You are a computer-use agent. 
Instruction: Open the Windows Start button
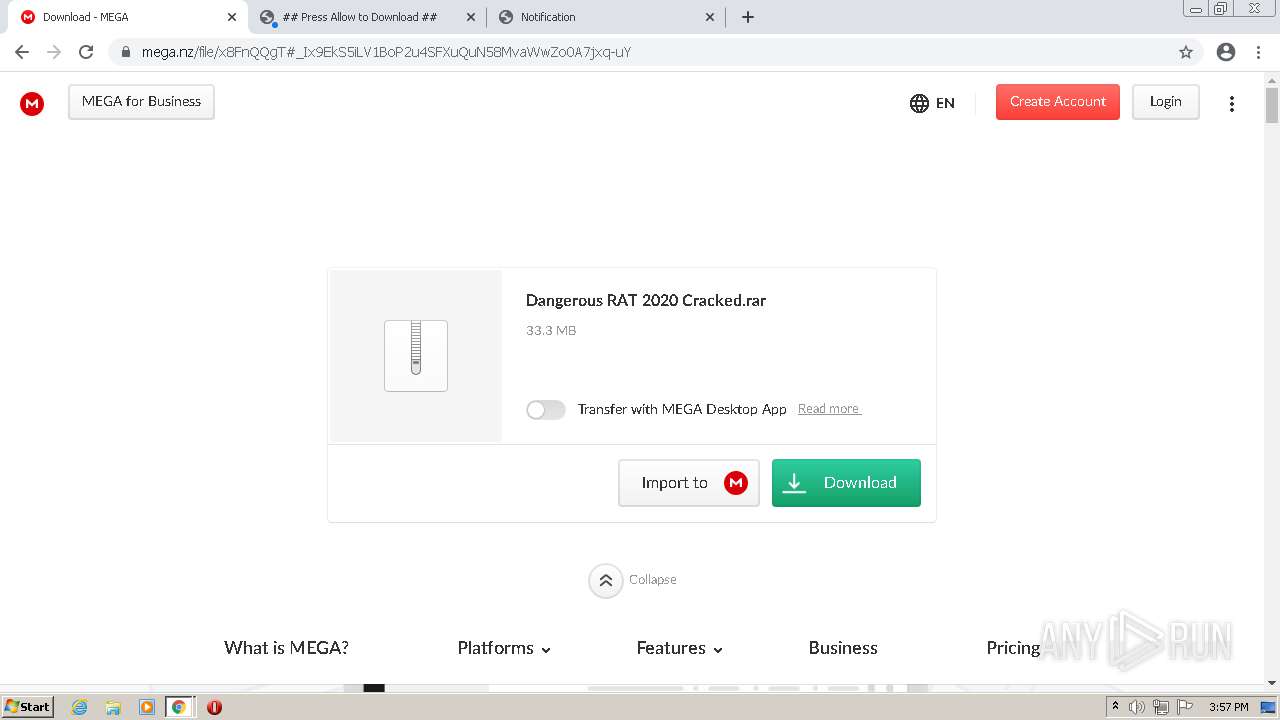[28, 707]
